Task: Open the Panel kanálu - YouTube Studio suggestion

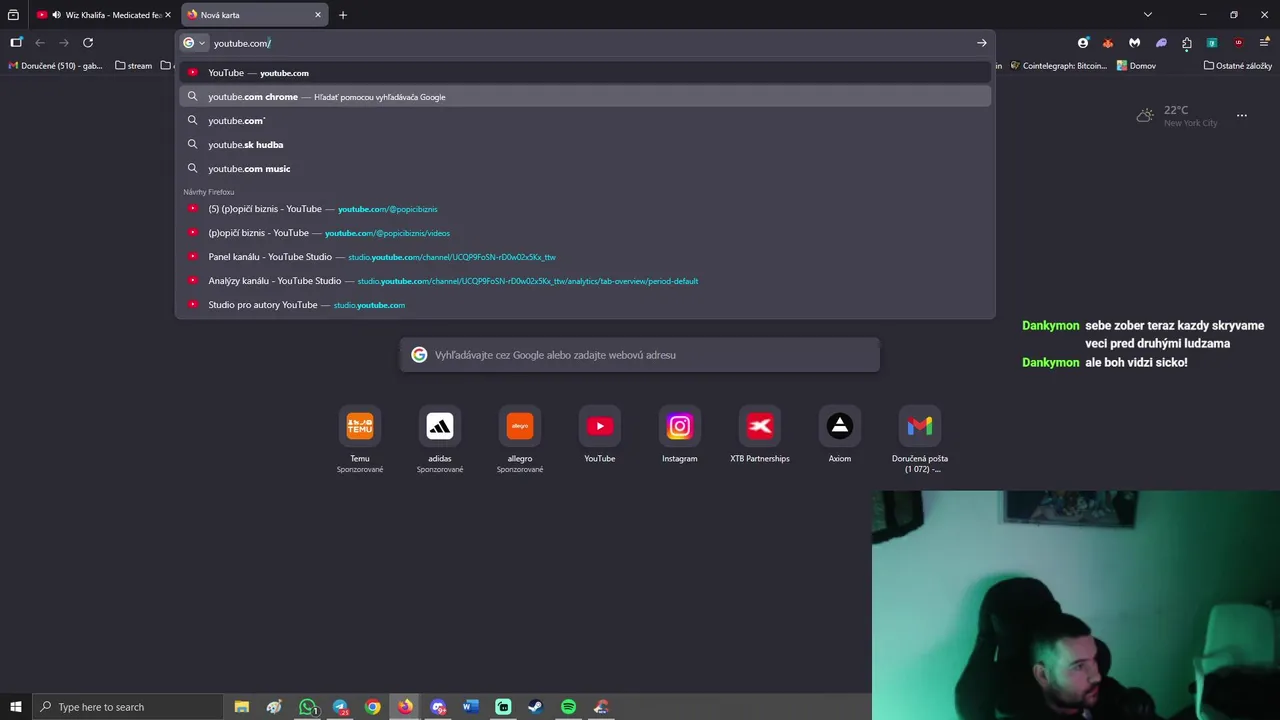Action: click(x=585, y=257)
